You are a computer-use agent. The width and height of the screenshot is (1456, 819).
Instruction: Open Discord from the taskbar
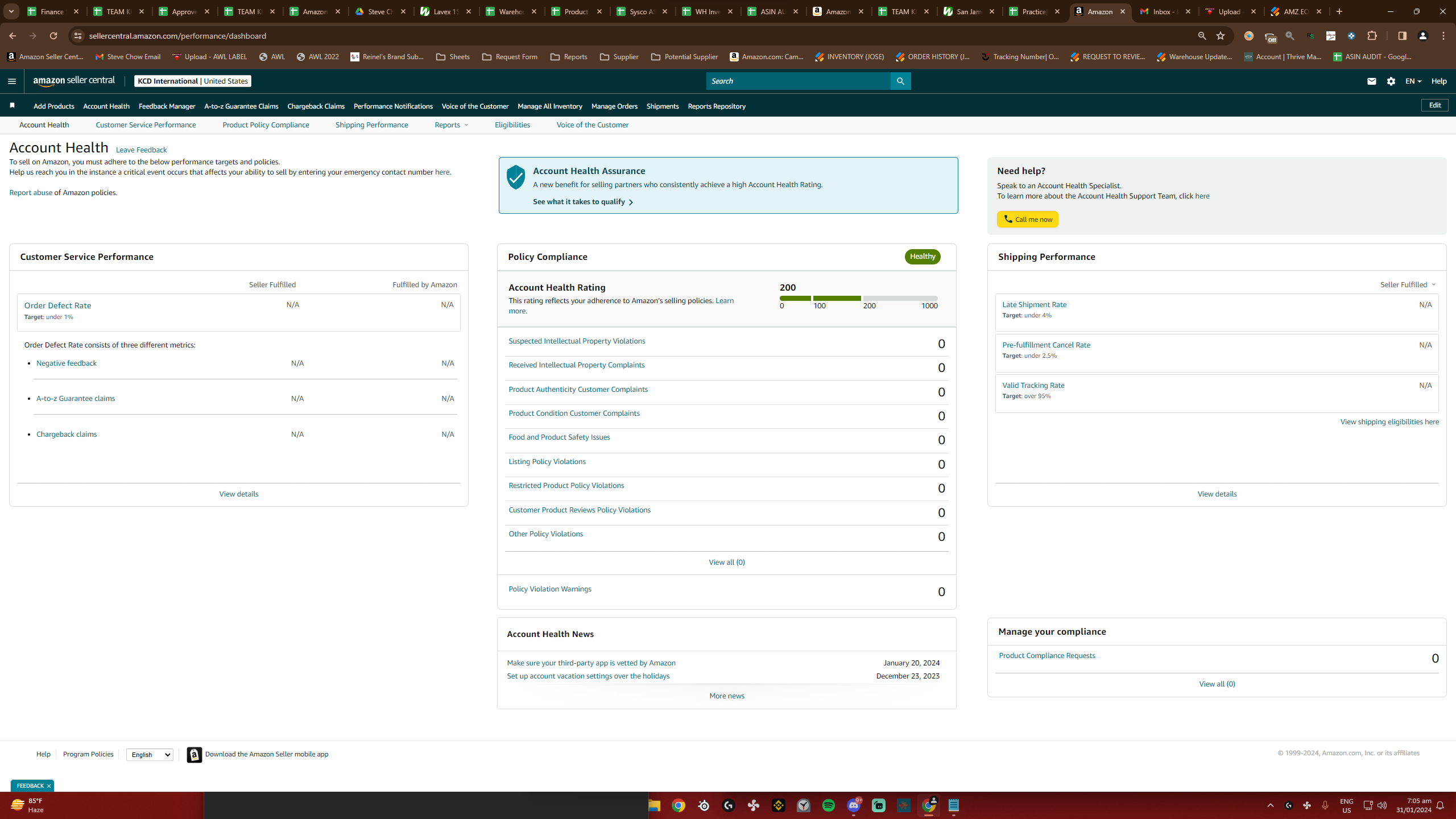coord(854,805)
